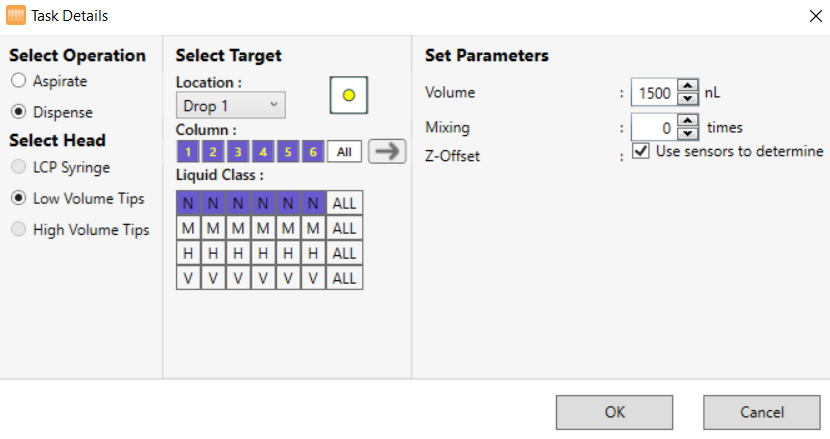Click the yellow drop preview icon

[349, 95]
